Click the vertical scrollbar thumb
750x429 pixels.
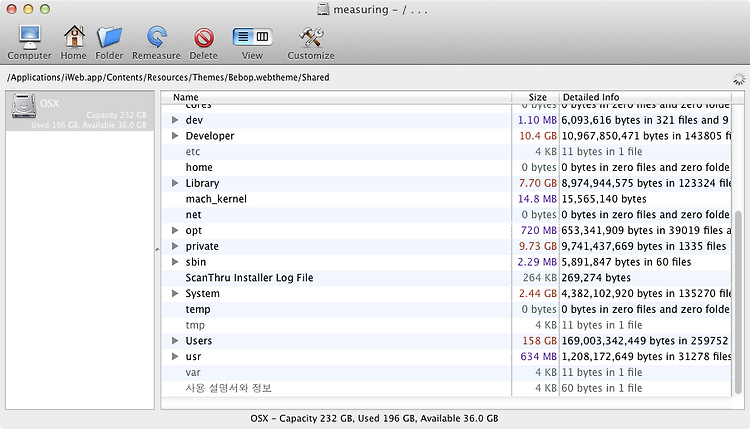click(738, 302)
